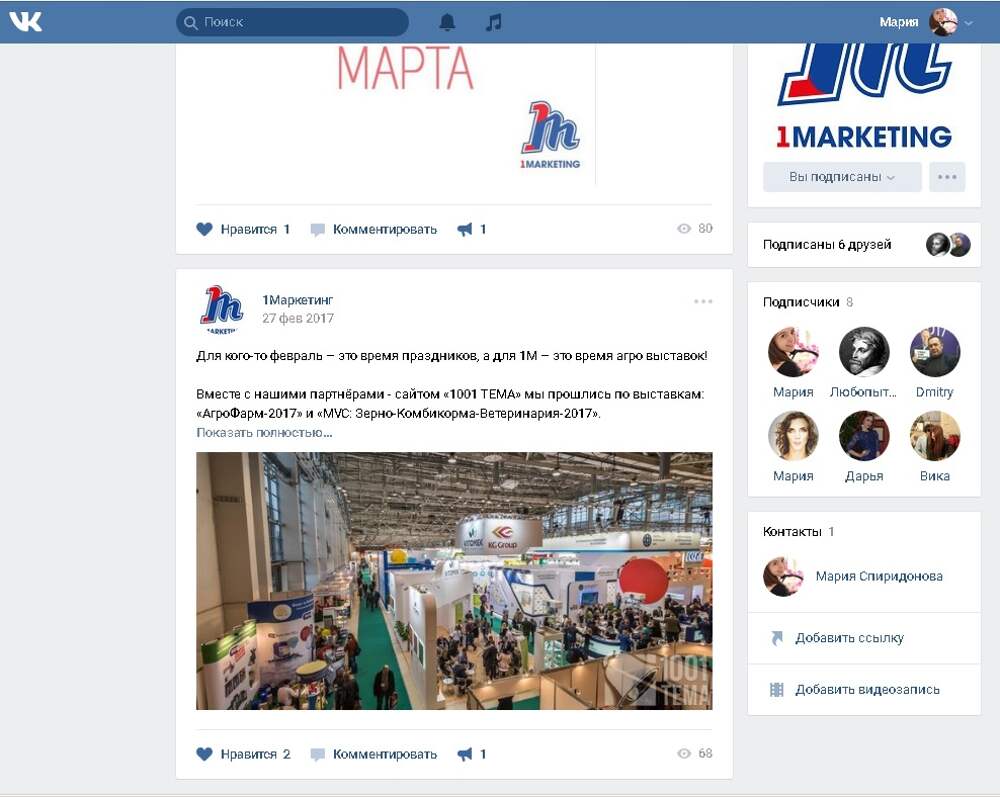
Task: Like the 27 фев 2017 post
Action: (x=243, y=754)
